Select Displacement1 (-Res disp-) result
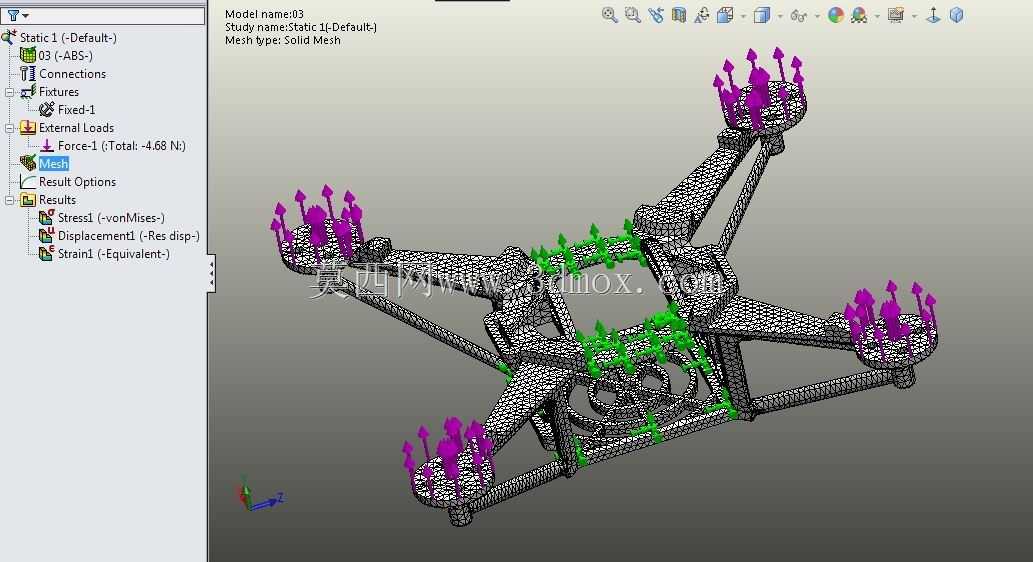Viewport: 1033px width, 562px height. (119, 235)
